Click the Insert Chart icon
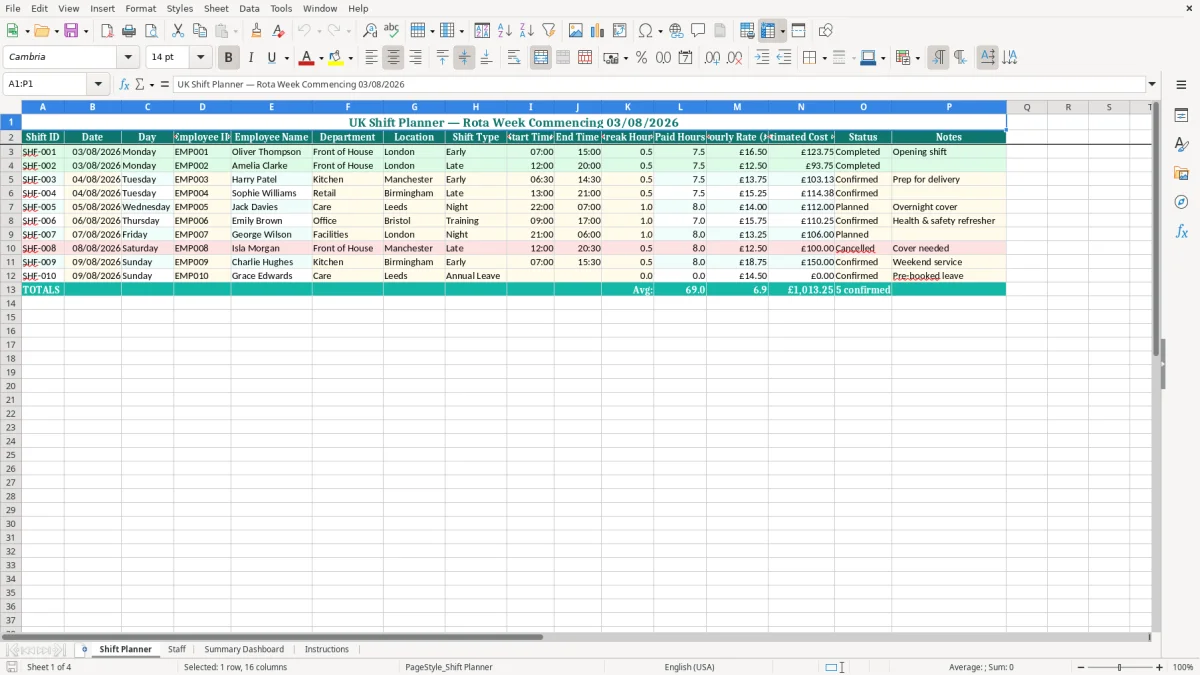This screenshot has height=675, width=1200. (x=598, y=31)
